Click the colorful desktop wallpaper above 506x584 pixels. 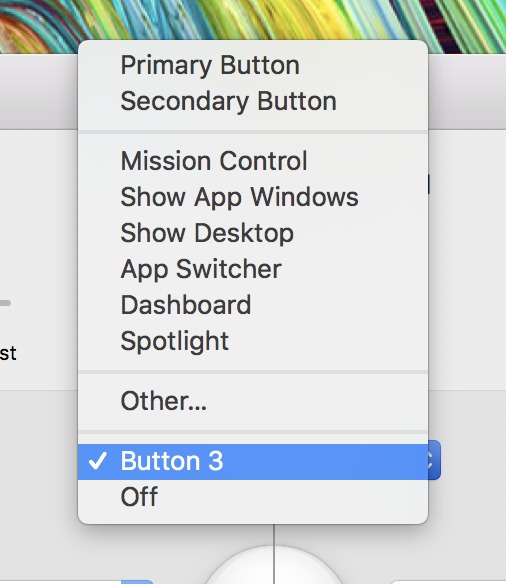click(253, 19)
